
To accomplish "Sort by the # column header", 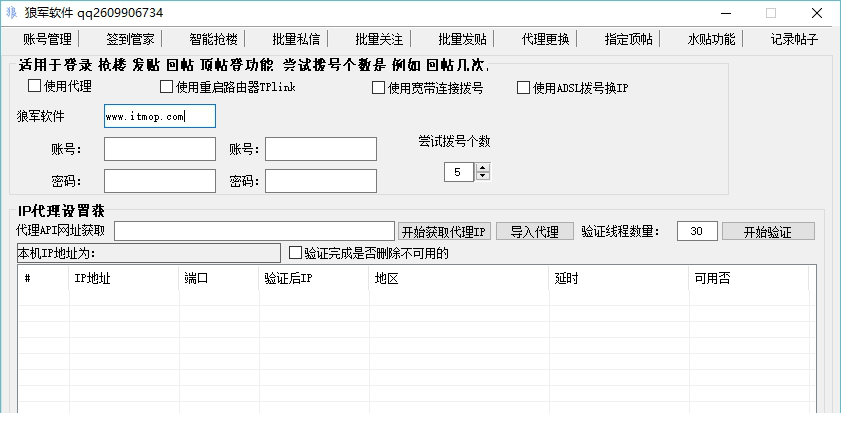I will coord(44,279).
